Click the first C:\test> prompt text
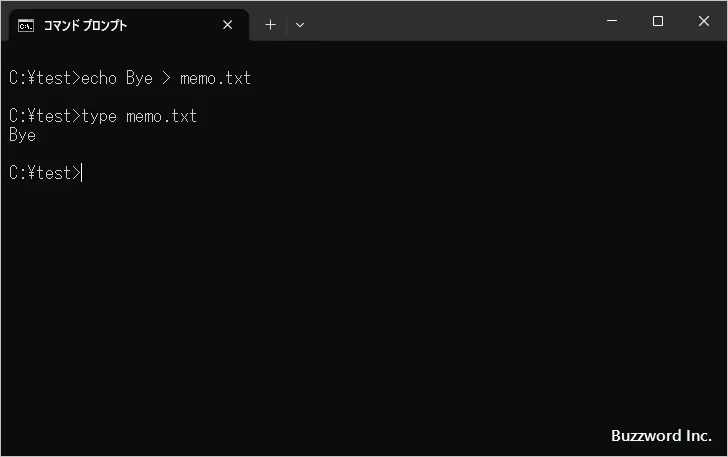The height and width of the screenshot is (457, 728). tap(42, 78)
